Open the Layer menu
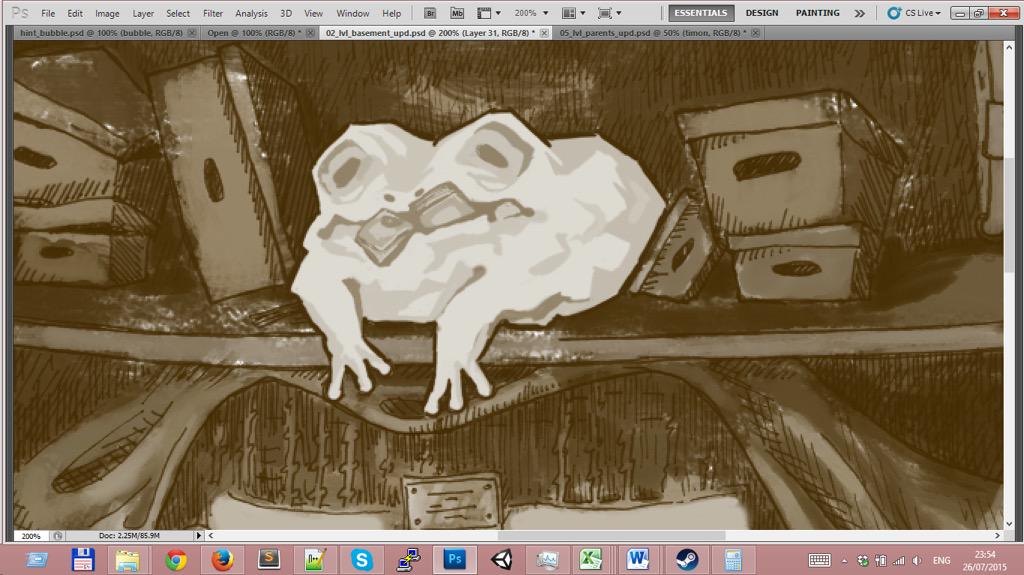Viewport: 1024px width, 575px height. coord(143,13)
